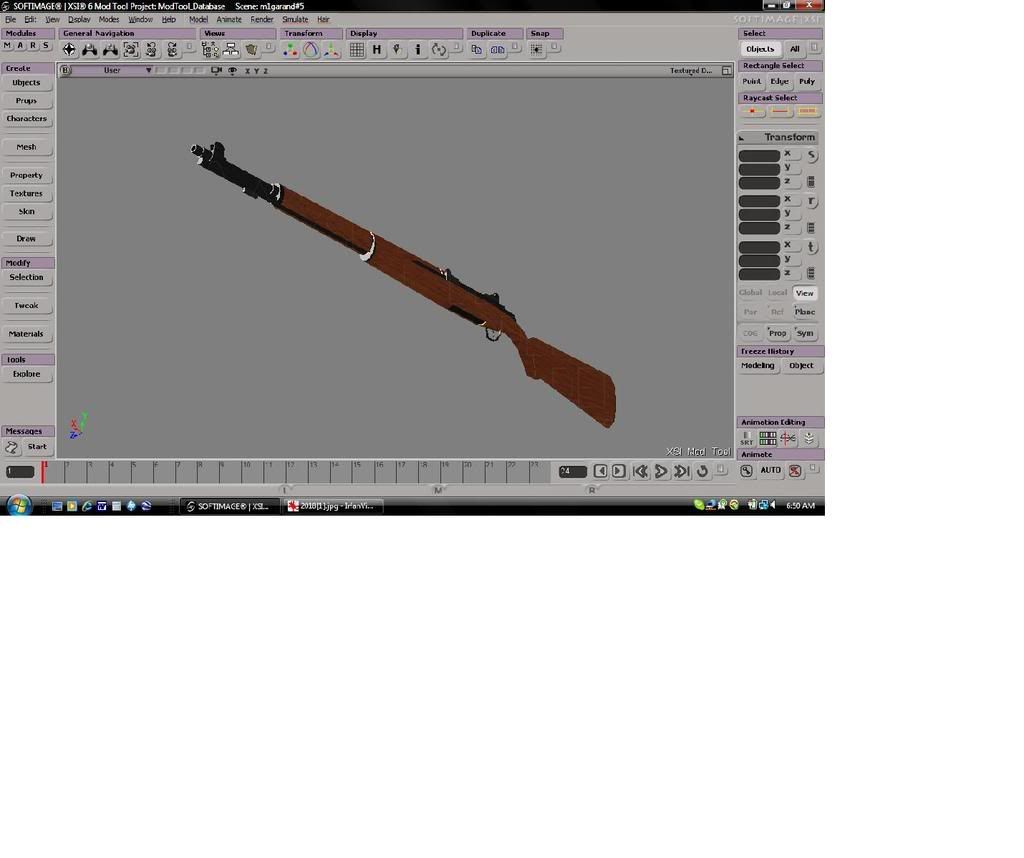This screenshot has height=858, width=1024.
Task: Click frame 10 on the timeline
Action: [x=246, y=466]
